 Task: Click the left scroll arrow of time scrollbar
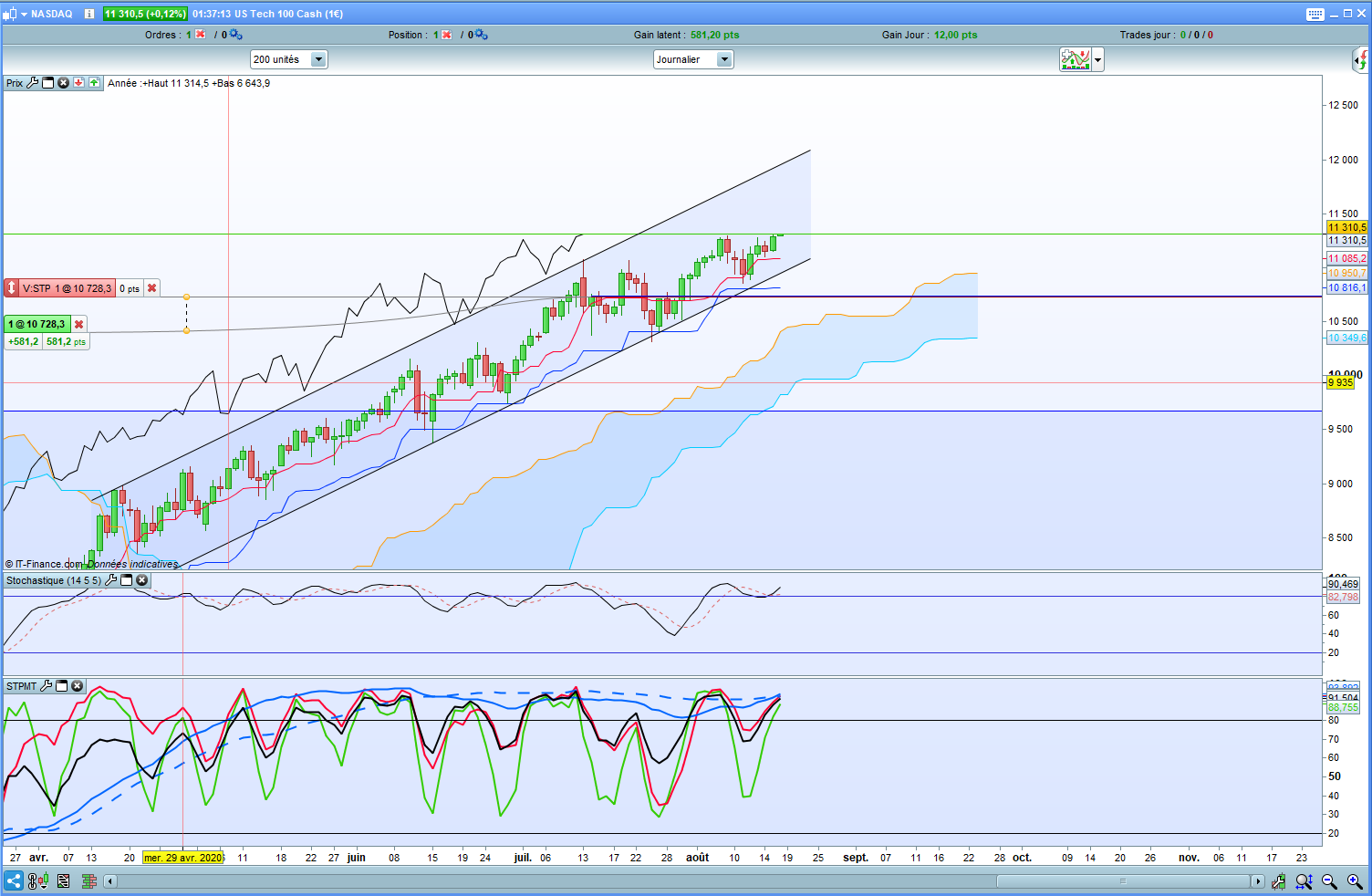(110, 881)
